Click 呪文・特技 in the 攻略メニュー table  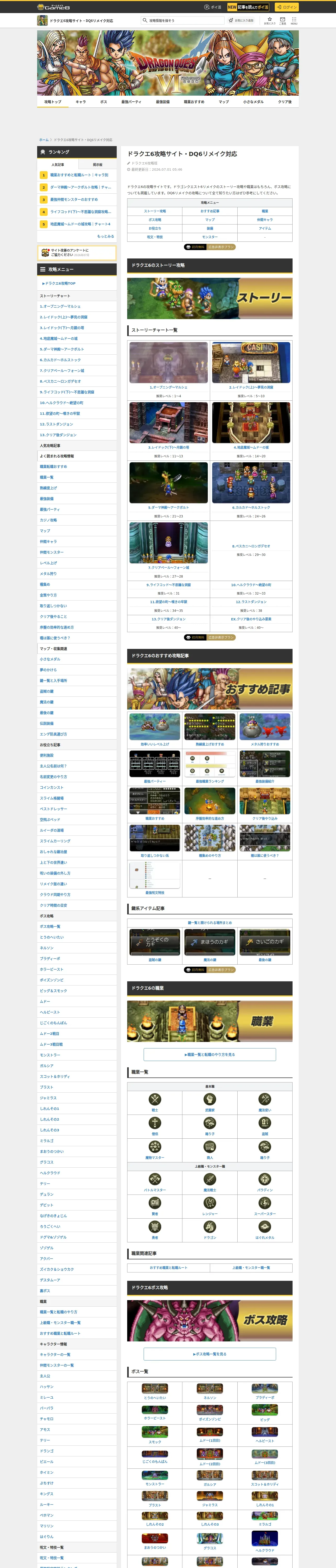(155, 237)
